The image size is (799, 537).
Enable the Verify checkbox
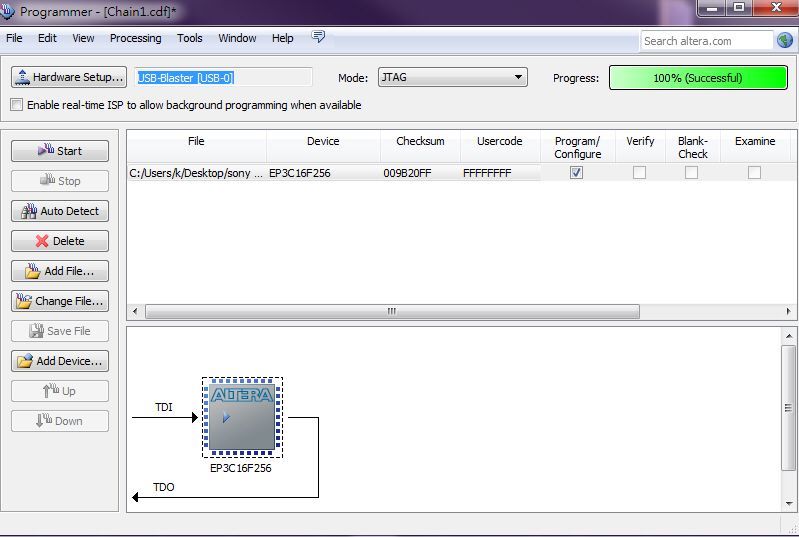[x=640, y=173]
